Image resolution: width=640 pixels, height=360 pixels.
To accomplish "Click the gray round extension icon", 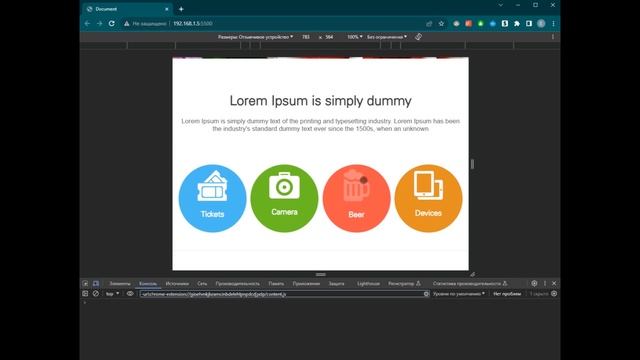I will click(x=456, y=24).
